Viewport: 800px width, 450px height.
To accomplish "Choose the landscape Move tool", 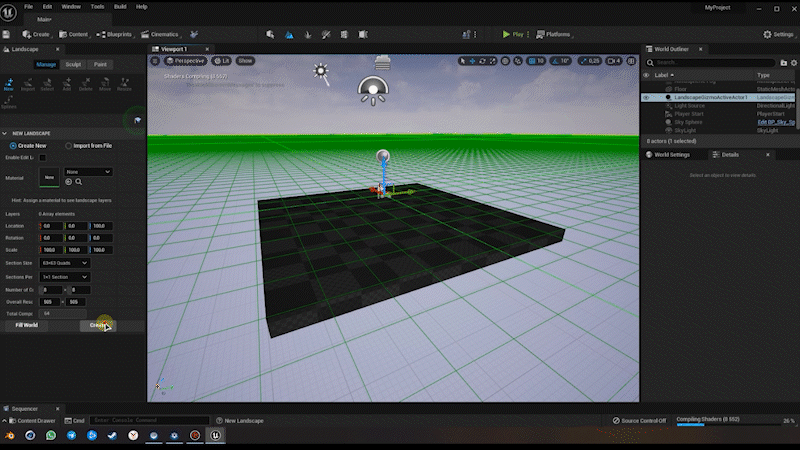I will (105, 84).
